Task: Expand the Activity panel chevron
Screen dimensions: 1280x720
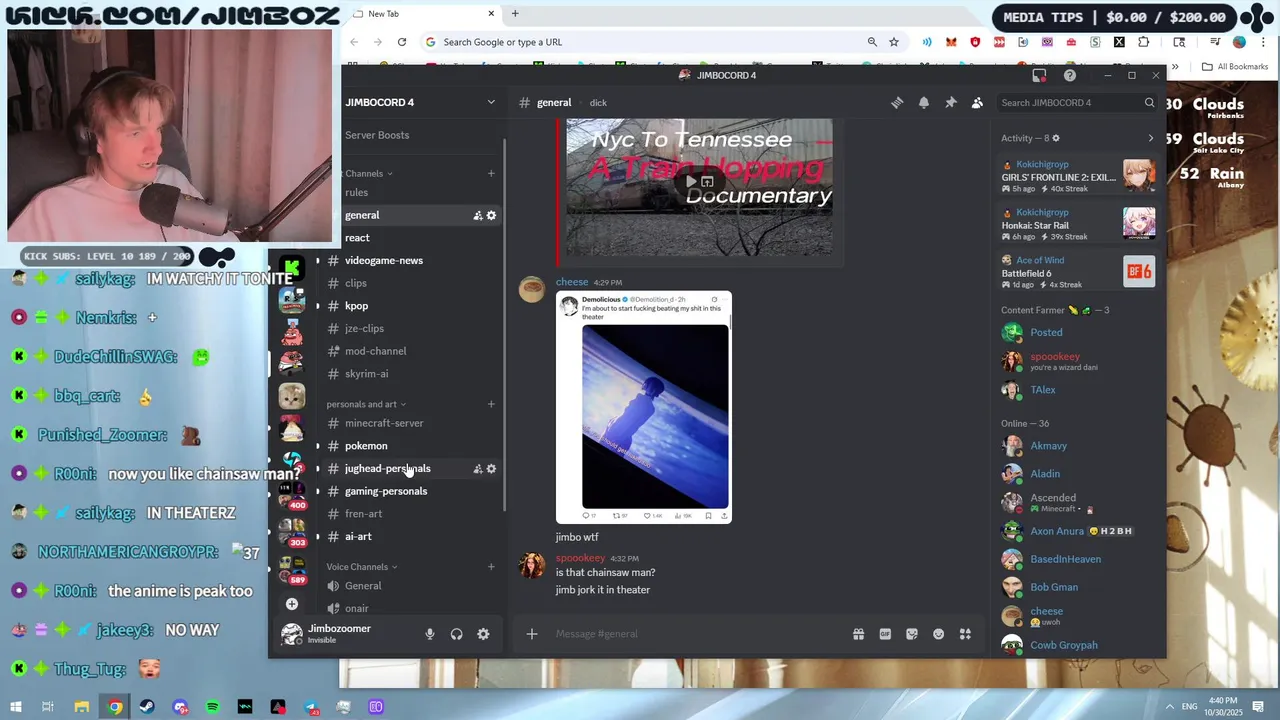Action: click(x=1150, y=138)
